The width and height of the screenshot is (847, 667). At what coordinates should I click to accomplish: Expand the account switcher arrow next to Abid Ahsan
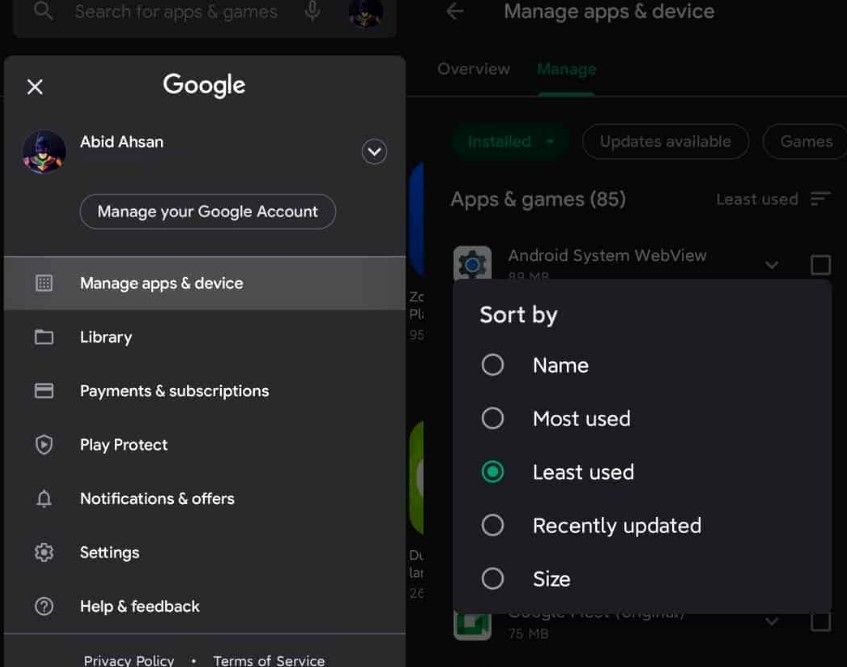pos(374,152)
